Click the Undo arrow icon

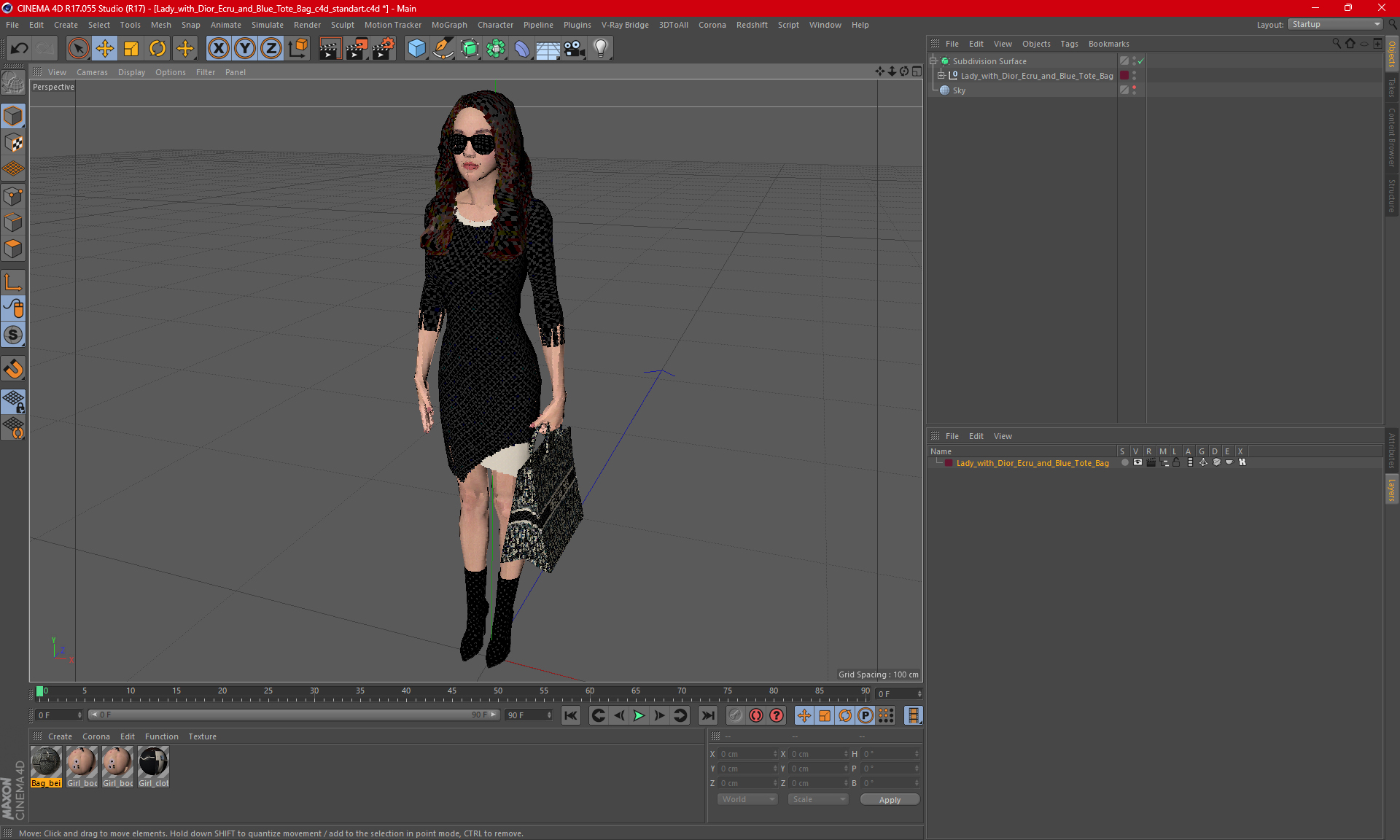(x=20, y=49)
